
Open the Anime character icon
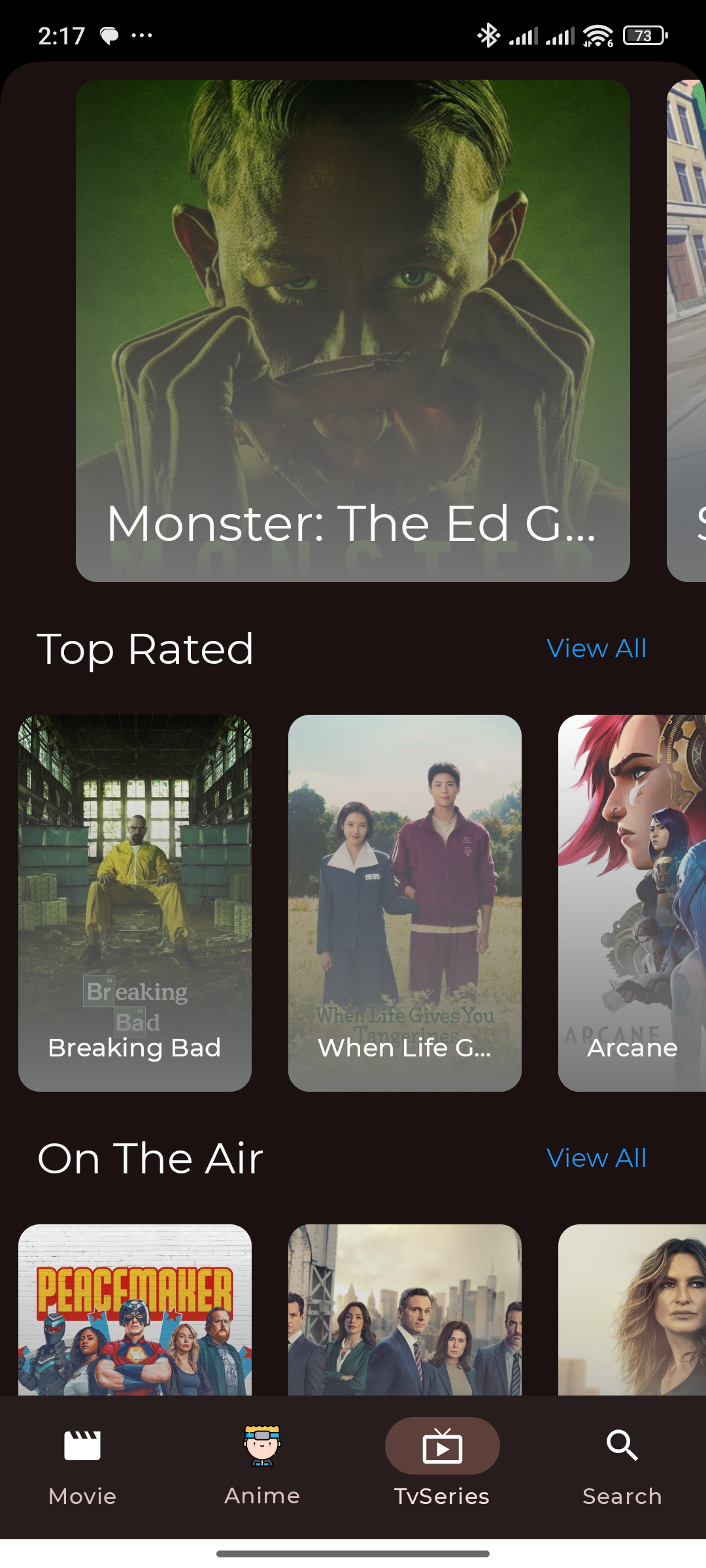[x=262, y=1445]
